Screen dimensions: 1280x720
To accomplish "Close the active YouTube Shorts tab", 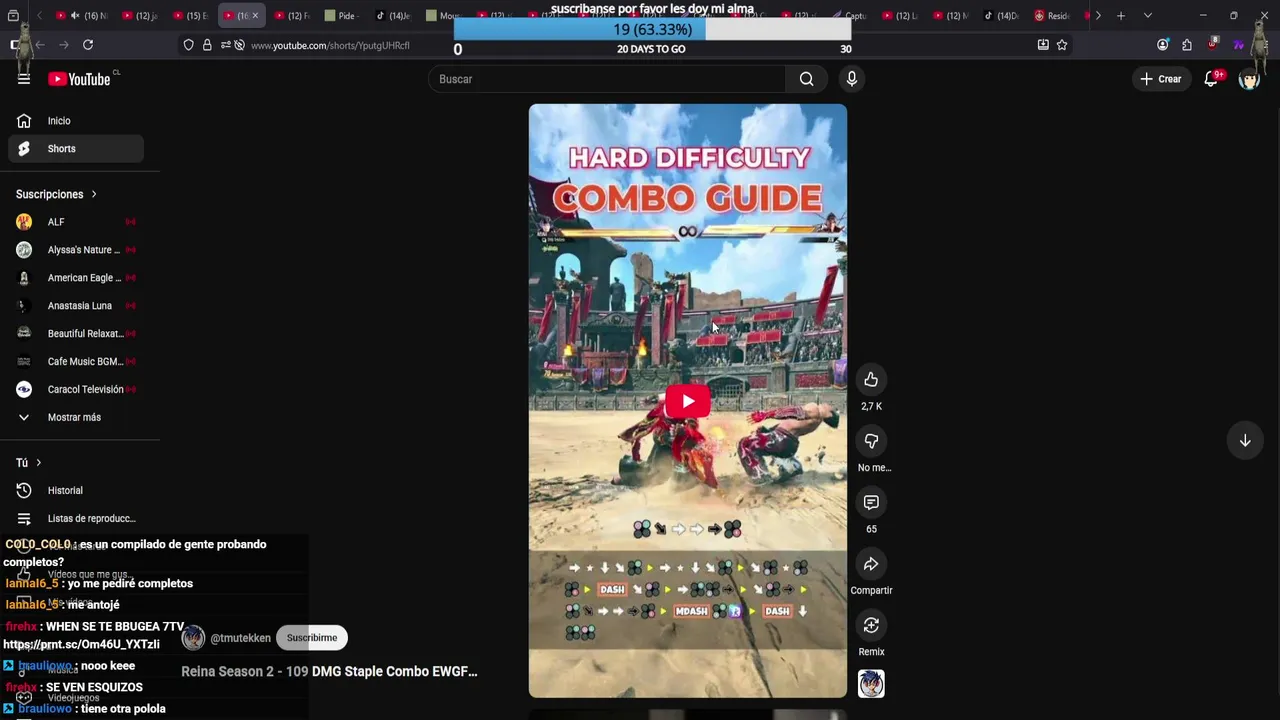I will click(x=255, y=16).
